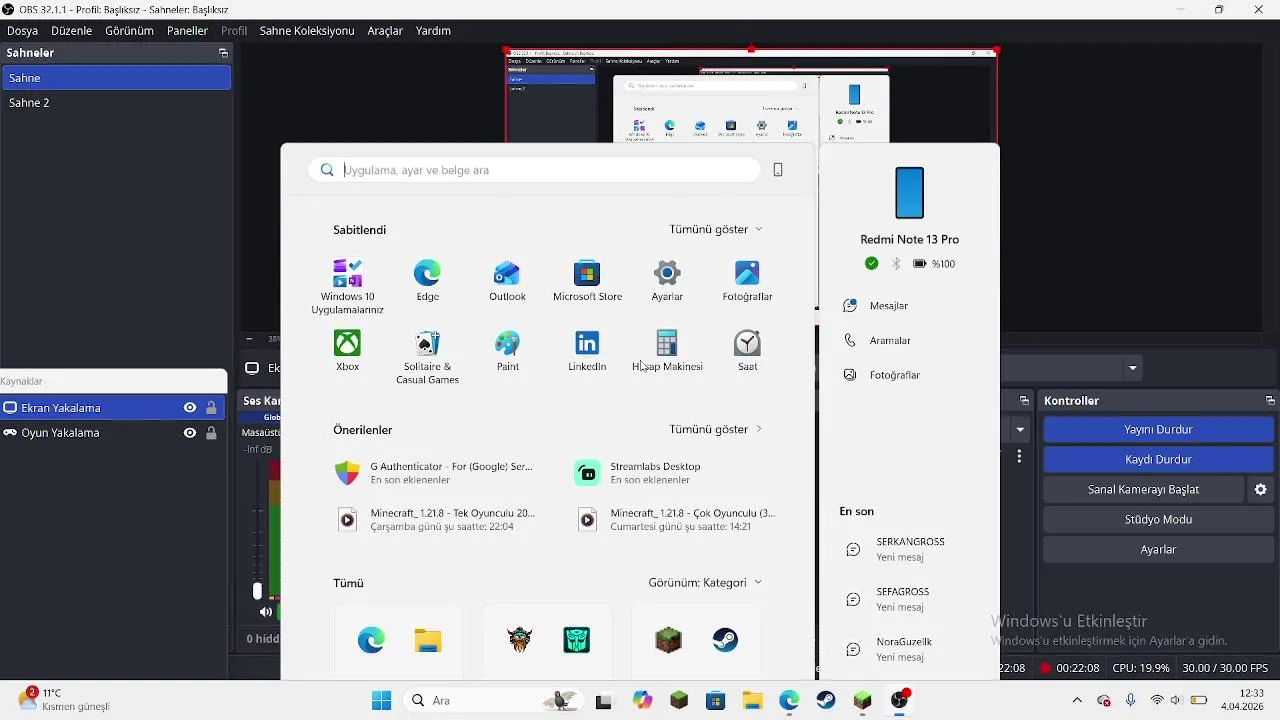The width and height of the screenshot is (1280, 720).
Task: Launch Edge from pinned apps
Action: (x=427, y=280)
